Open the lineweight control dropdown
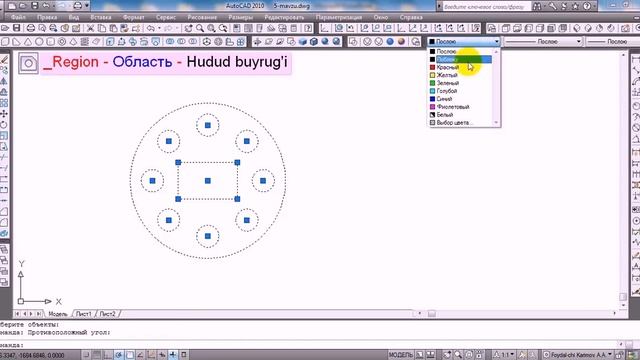Screen dimensions: 640x360 613,42
